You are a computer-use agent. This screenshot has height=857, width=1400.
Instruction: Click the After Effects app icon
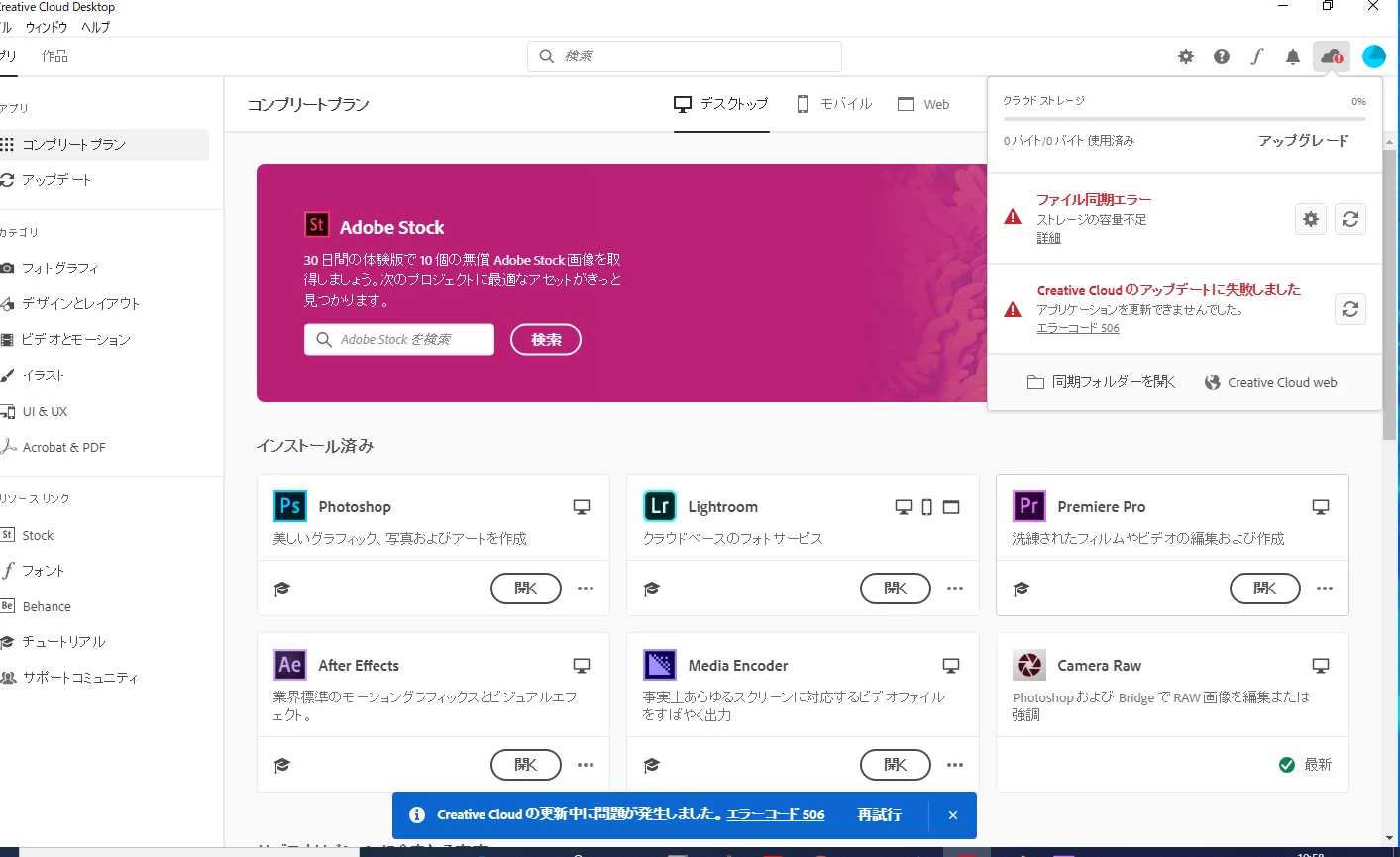[x=290, y=665]
